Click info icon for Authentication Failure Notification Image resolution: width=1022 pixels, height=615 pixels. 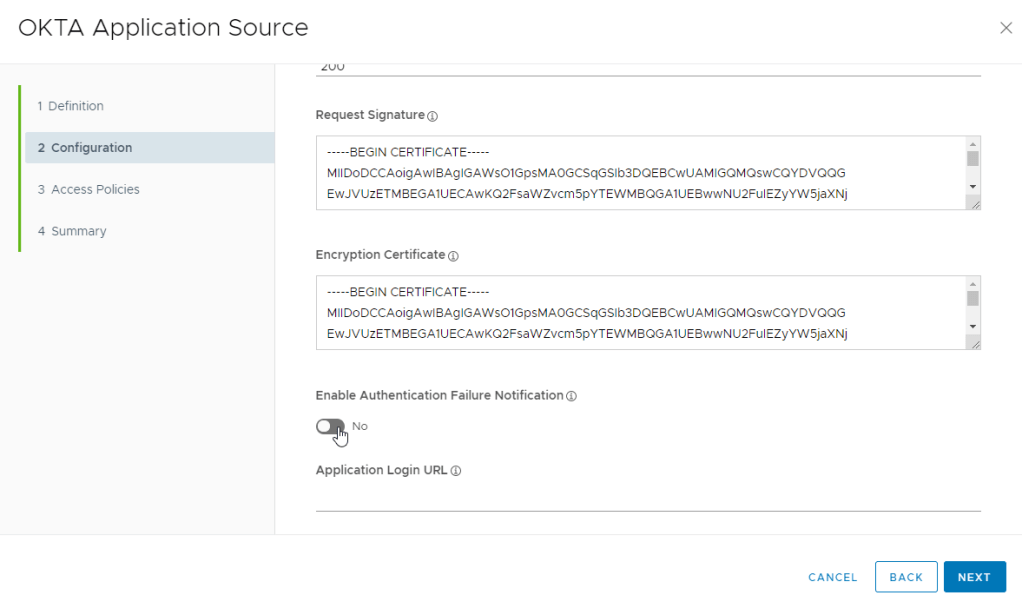572,396
